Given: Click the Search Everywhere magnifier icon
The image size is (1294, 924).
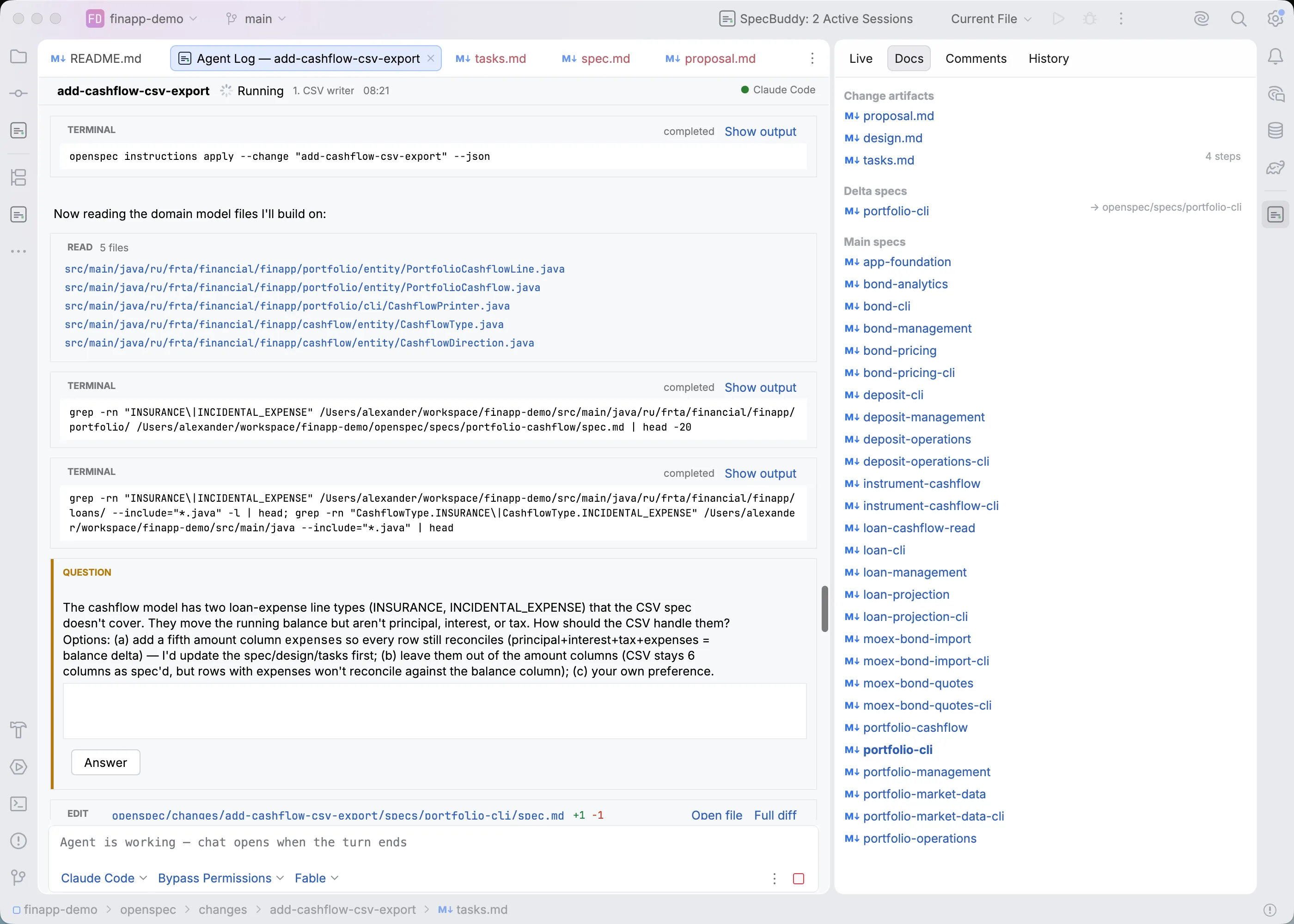Looking at the screenshot, I should 1239,19.
